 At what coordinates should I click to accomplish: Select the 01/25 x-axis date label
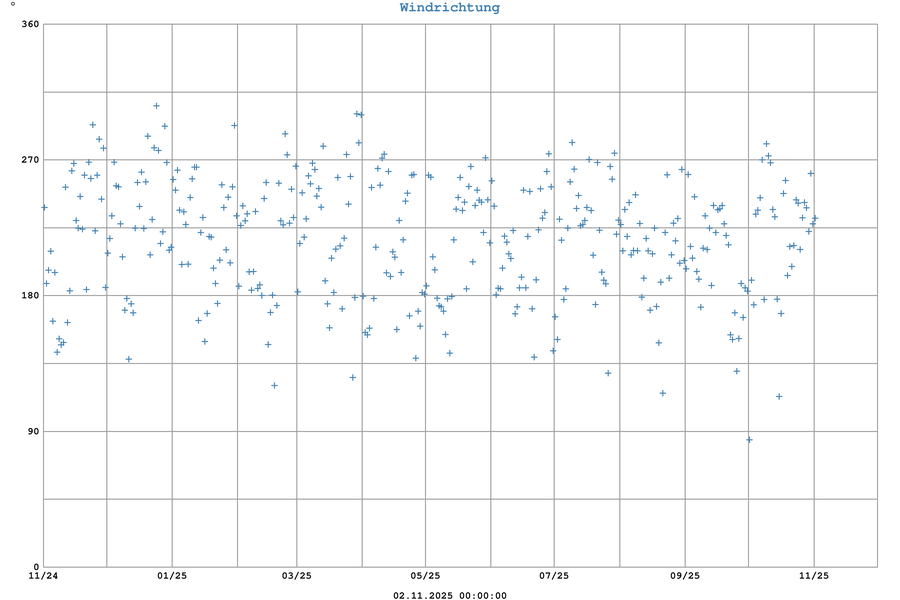tap(172, 575)
